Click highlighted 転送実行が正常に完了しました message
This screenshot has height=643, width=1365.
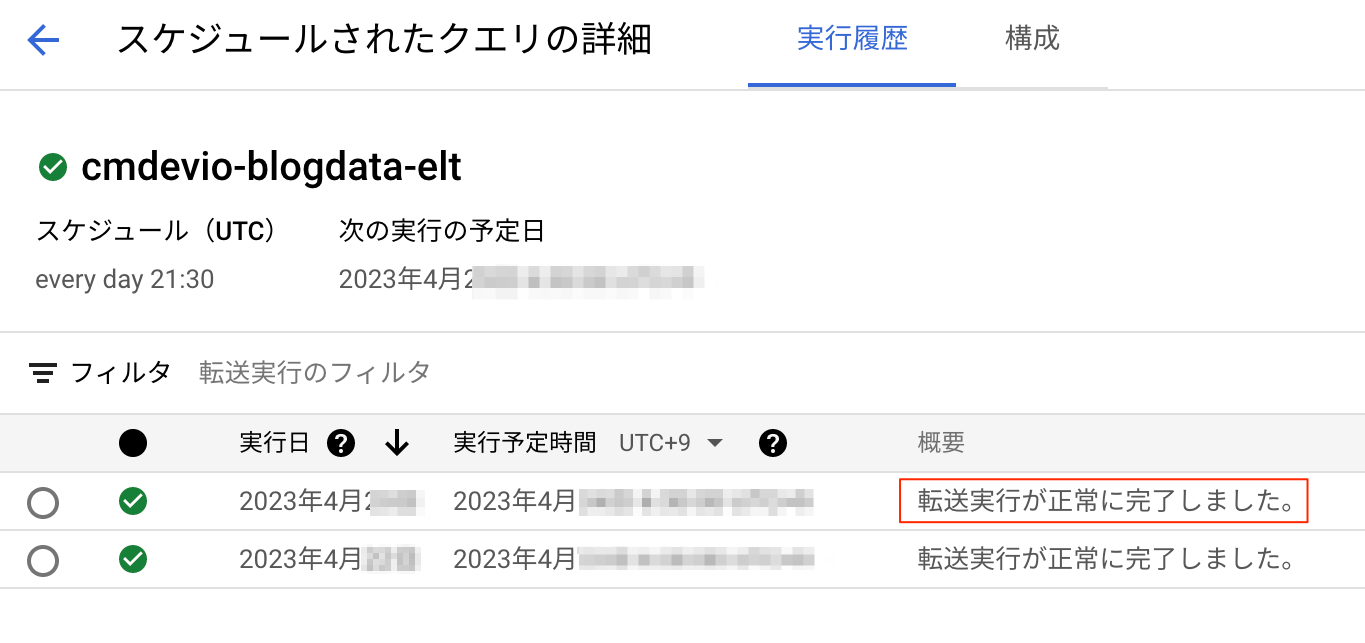1105,502
